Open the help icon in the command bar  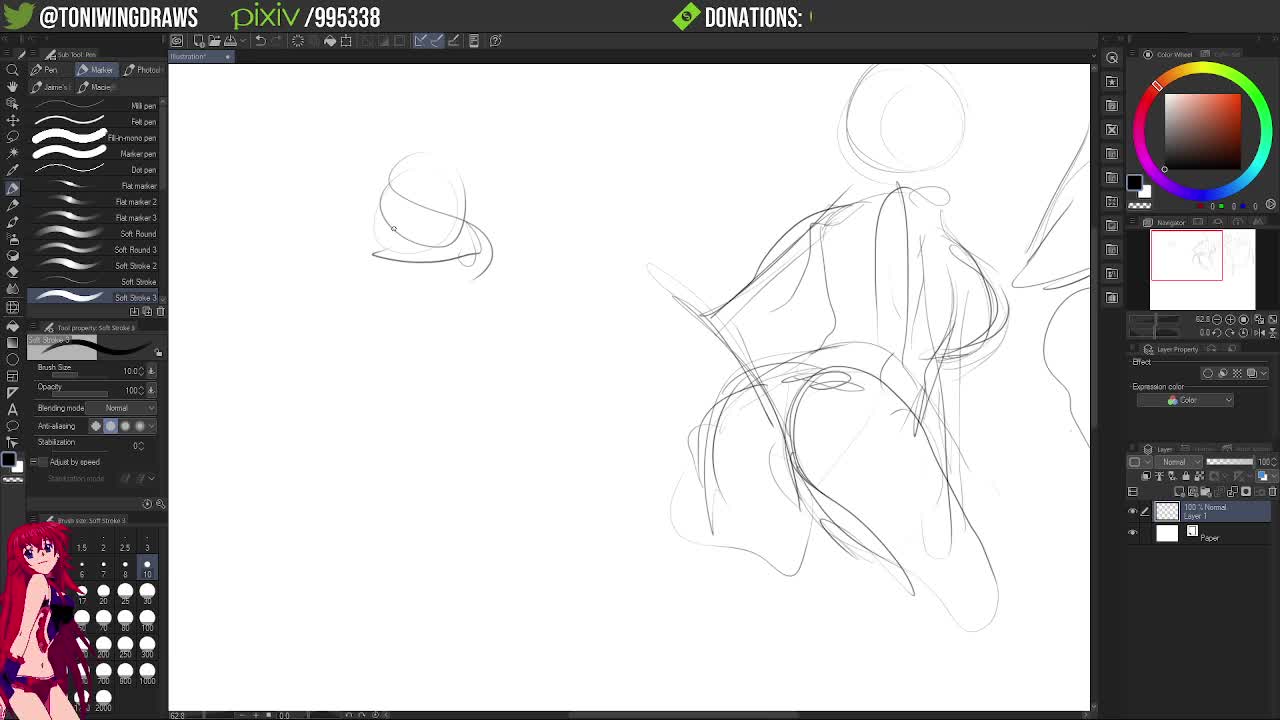tap(495, 41)
